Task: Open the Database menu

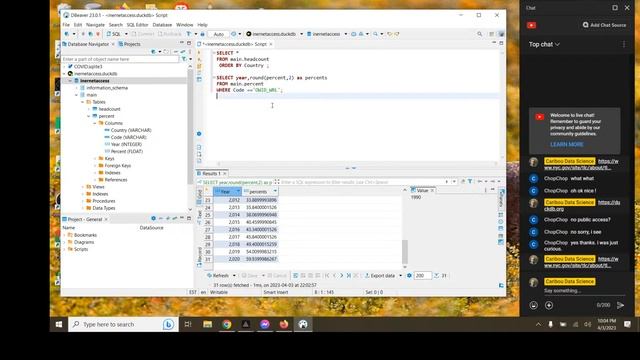Action: [162, 25]
